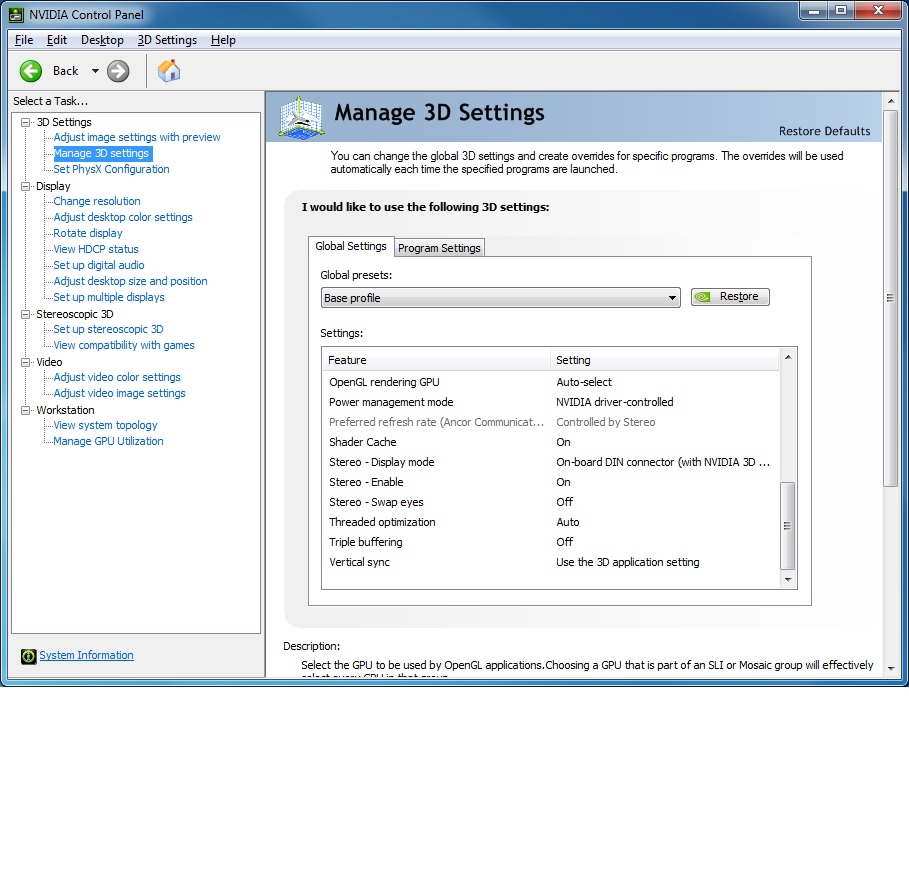Click the grey Forward arrow icon

click(x=118, y=71)
